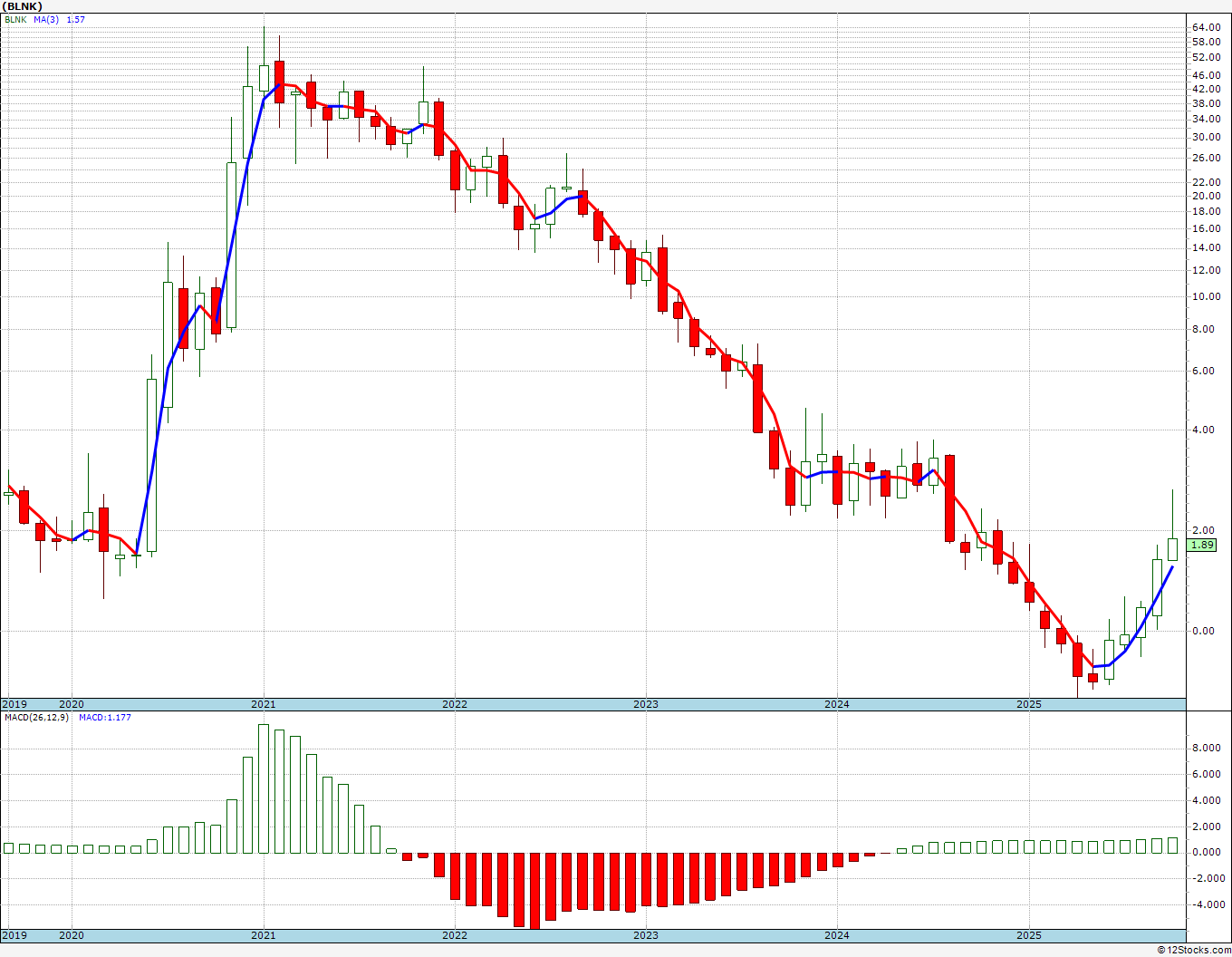Pick the 20.00 price axis label
Image resolution: width=1232 pixels, height=957 pixels.
click(x=1207, y=196)
